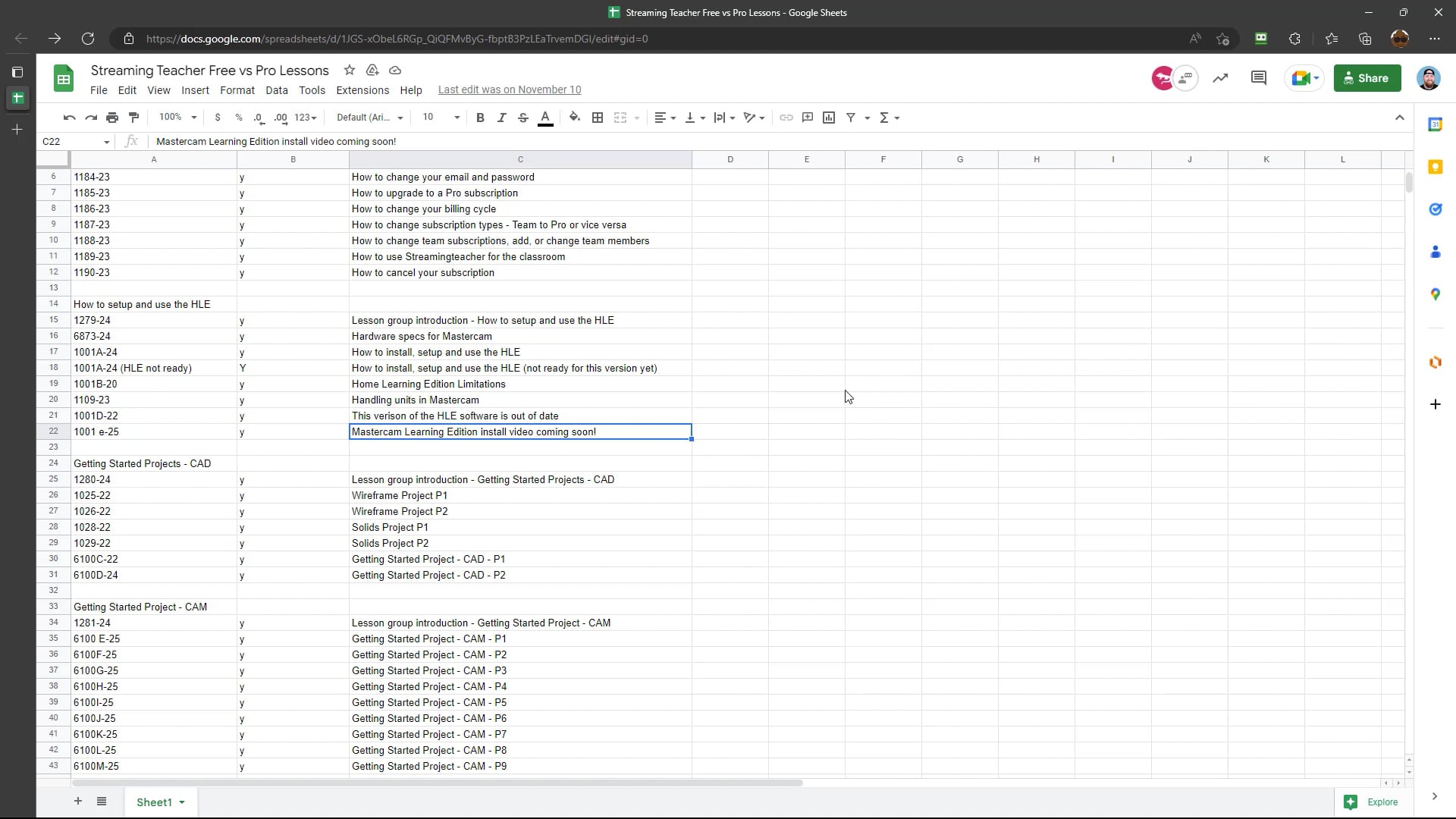Format as percent with the % icon
1456x819 pixels.
click(x=239, y=118)
